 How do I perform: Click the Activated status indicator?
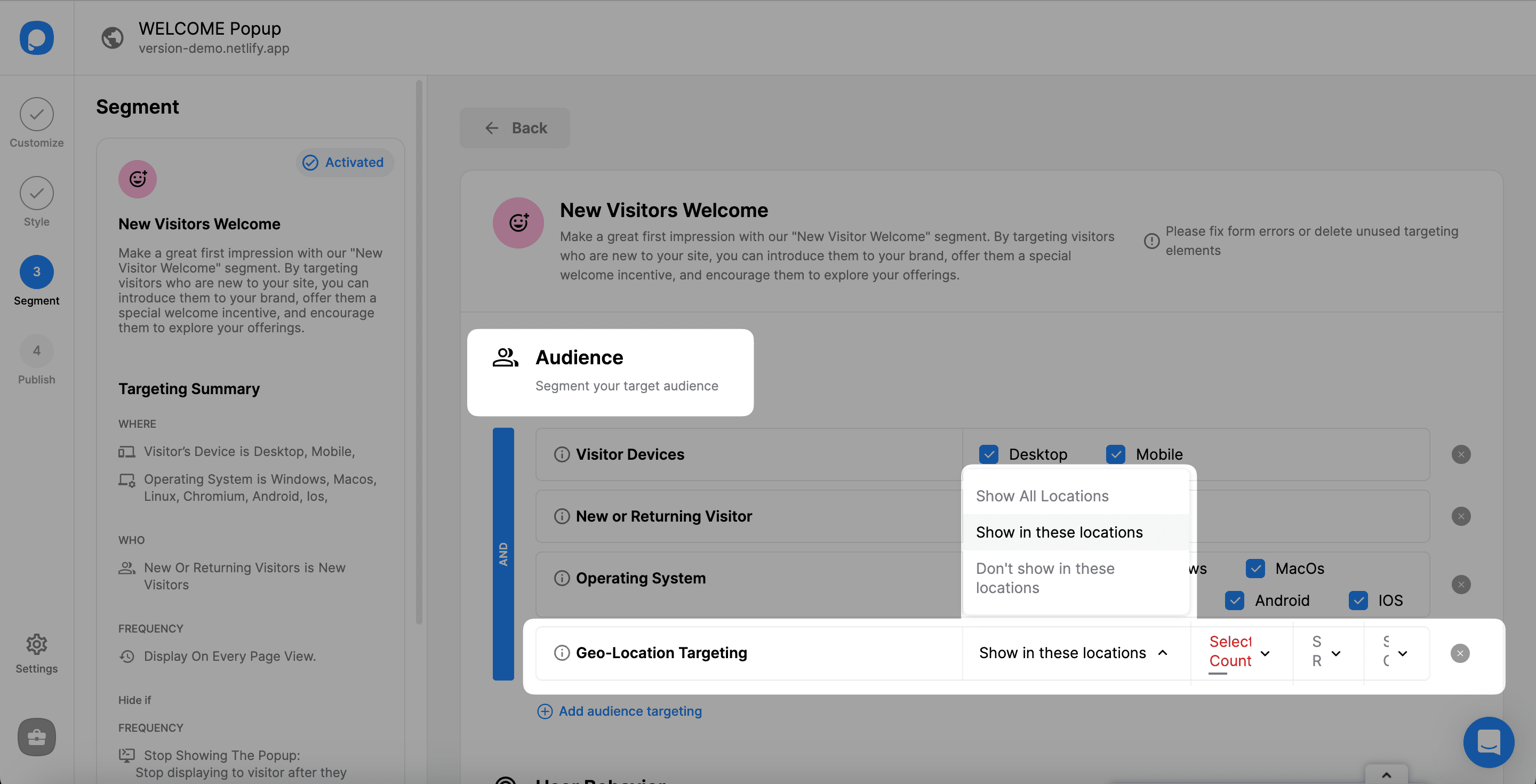pyautogui.click(x=343, y=162)
